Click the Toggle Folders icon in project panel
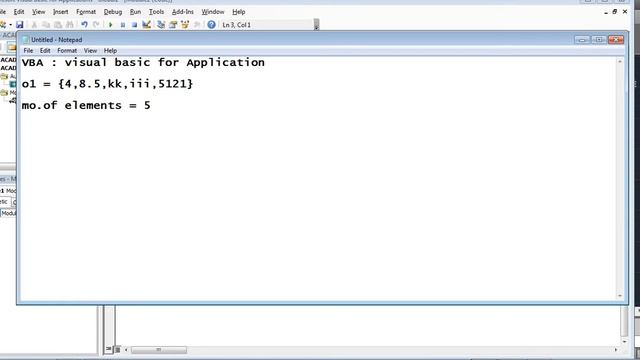This screenshot has height=360, width=640. click(x=11, y=47)
